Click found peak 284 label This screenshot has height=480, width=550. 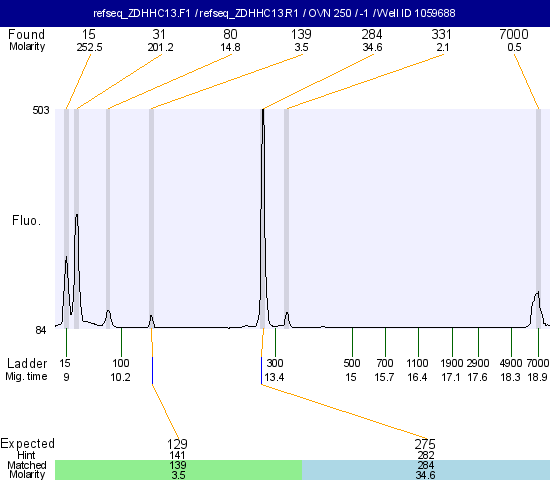[x=372, y=34]
